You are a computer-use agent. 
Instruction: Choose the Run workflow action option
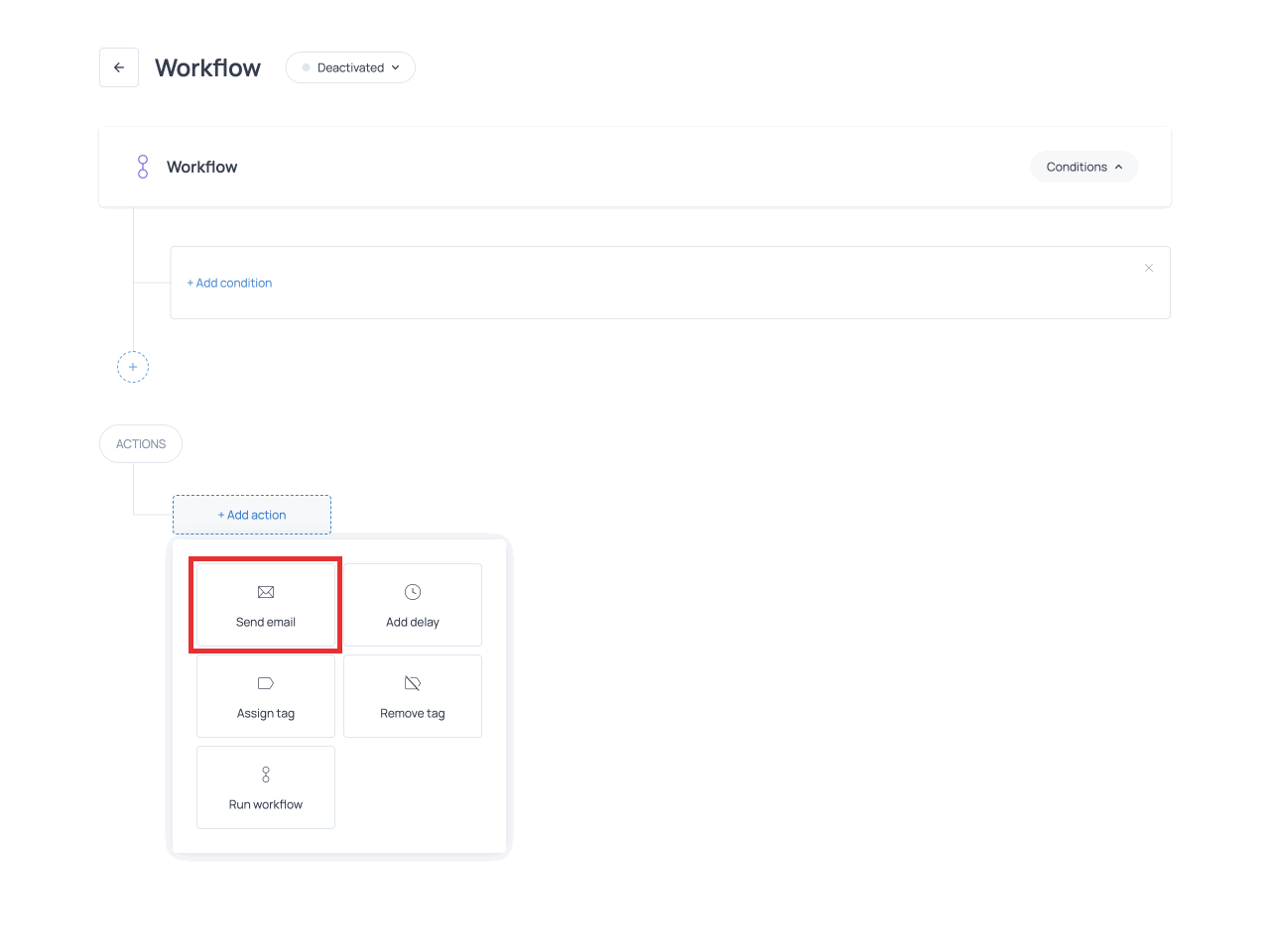point(265,786)
